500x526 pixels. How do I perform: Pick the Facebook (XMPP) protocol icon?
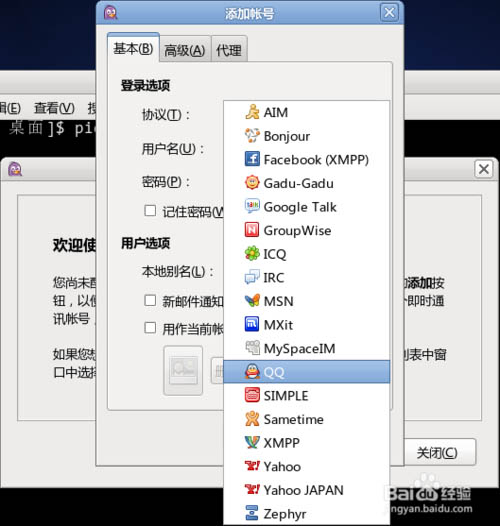pyautogui.click(x=252, y=159)
